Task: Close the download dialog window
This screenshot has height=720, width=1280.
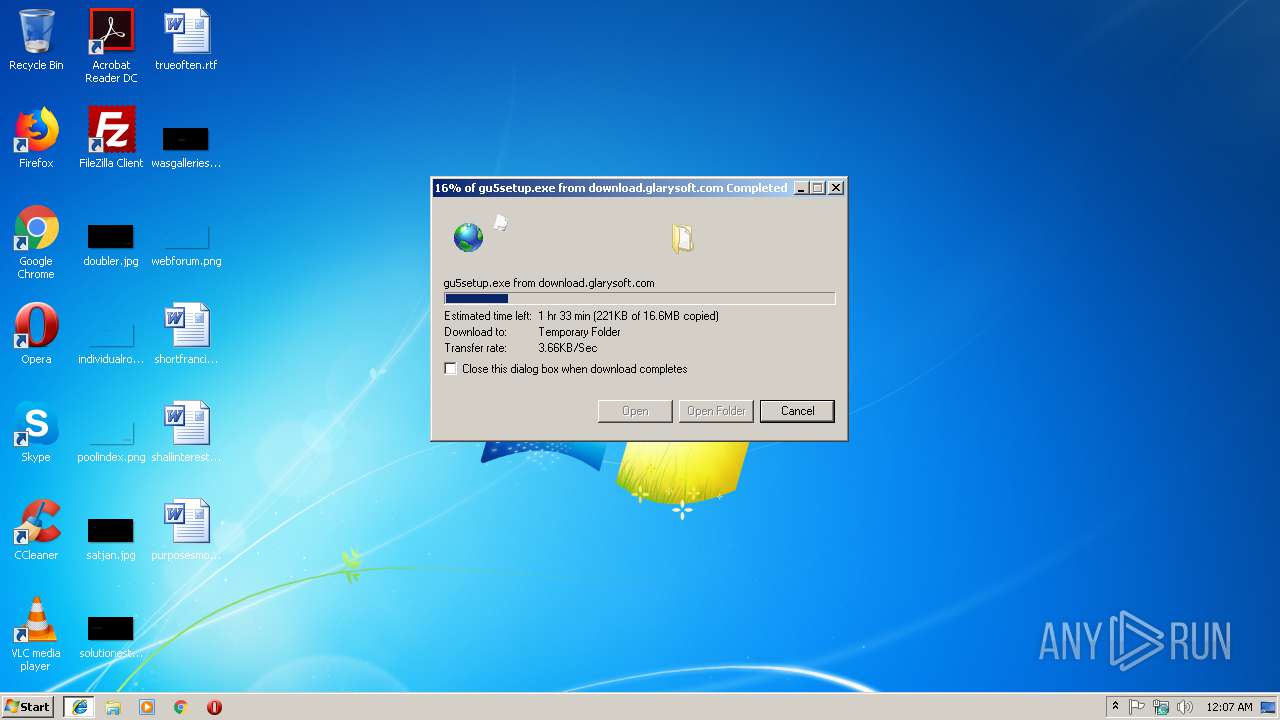Action: (x=836, y=188)
